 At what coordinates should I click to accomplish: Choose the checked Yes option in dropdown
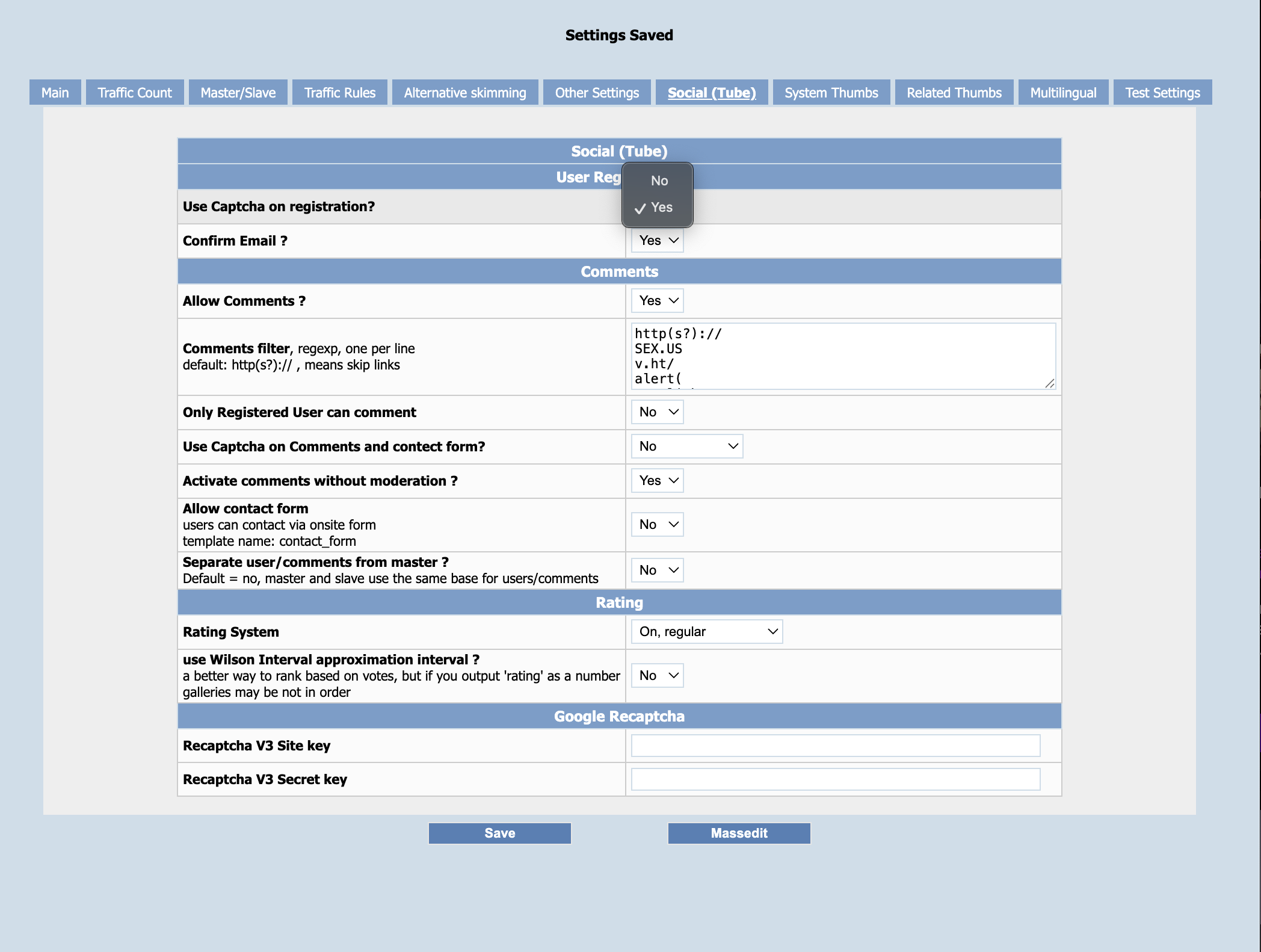[x=658, y=208]
